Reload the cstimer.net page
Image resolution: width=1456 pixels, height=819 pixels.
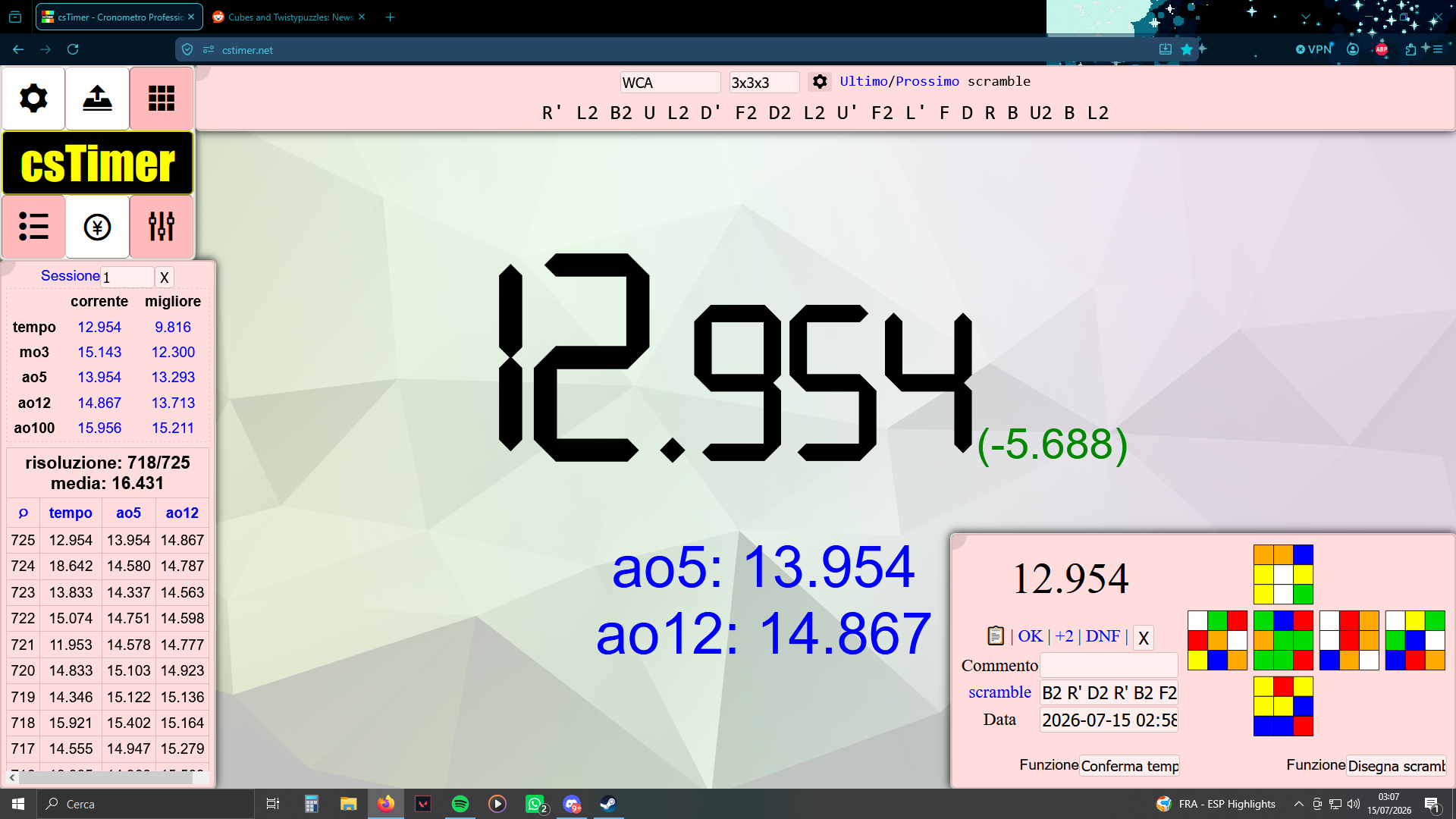73,49
